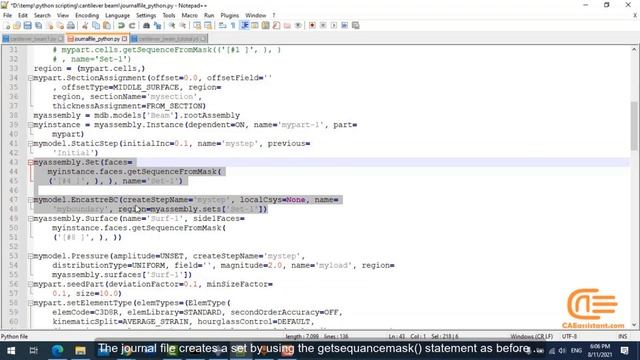Toggle file monitoring eye icon
Image resolution: width=640 pixels, height=360 pixels.
[298, 26]
